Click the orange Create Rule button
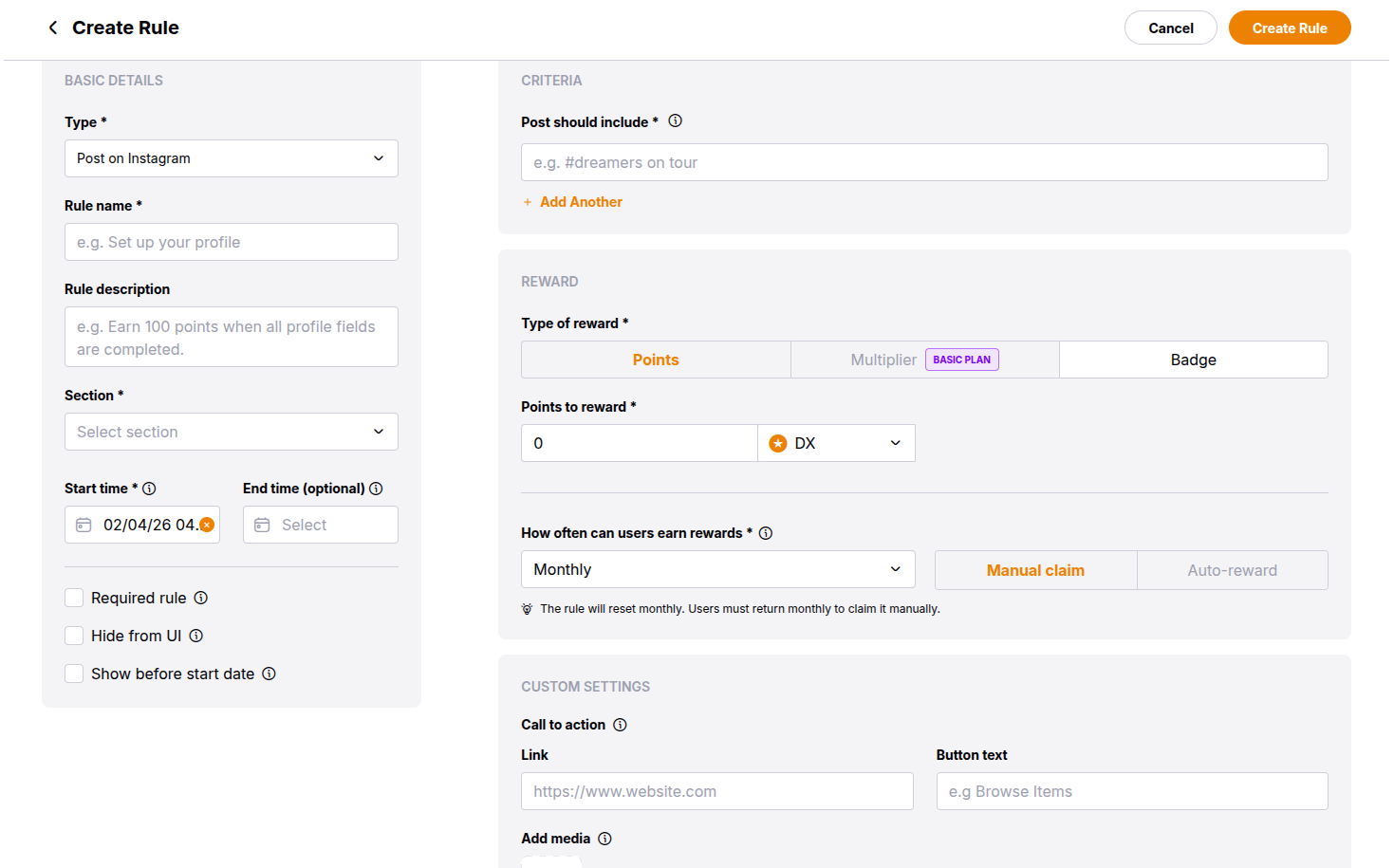Screen dimensions: 1394x868 (1289, 28)
